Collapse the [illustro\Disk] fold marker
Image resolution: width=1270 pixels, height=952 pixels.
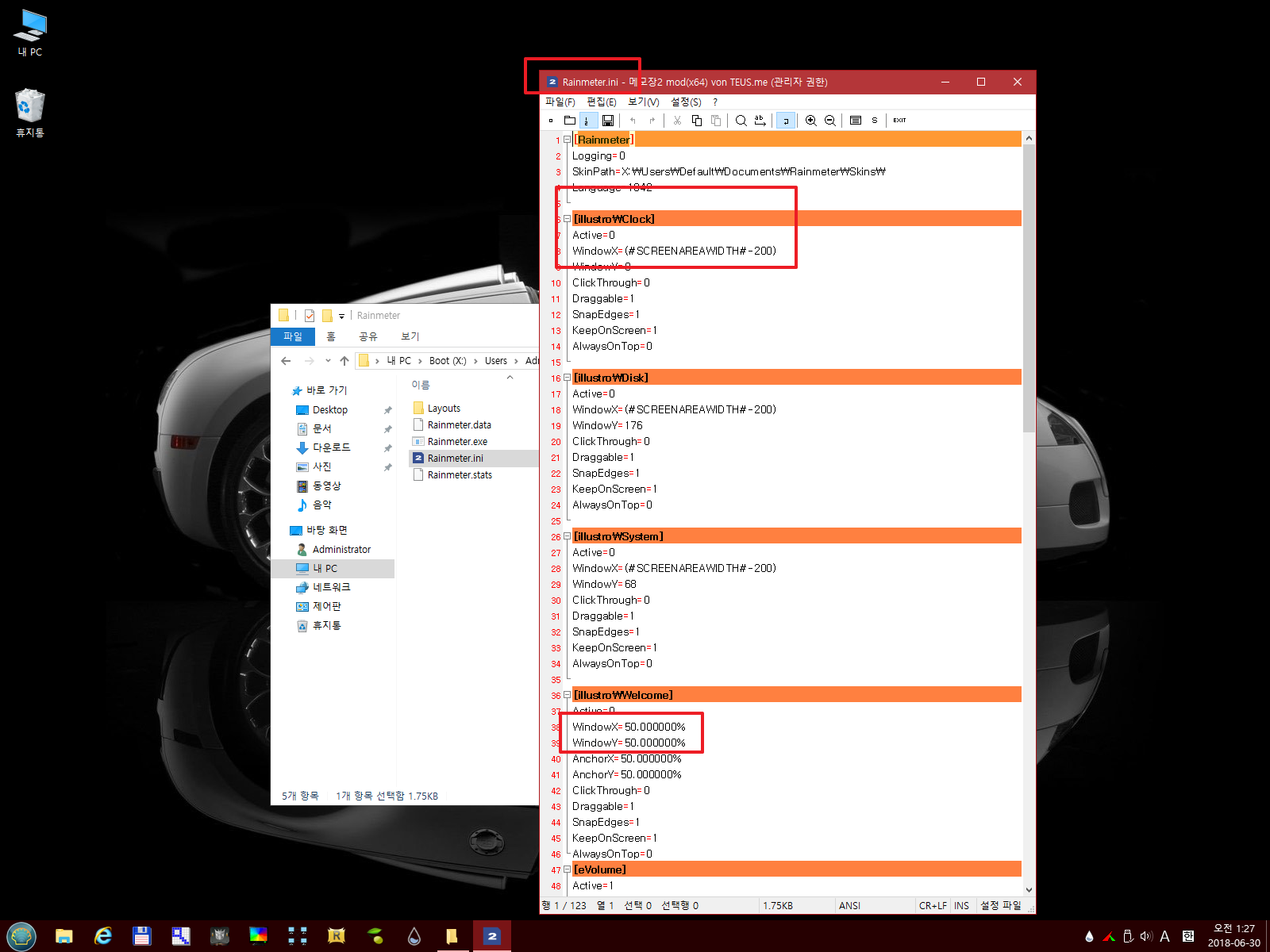pyautogui.click(x=567, y=378)
